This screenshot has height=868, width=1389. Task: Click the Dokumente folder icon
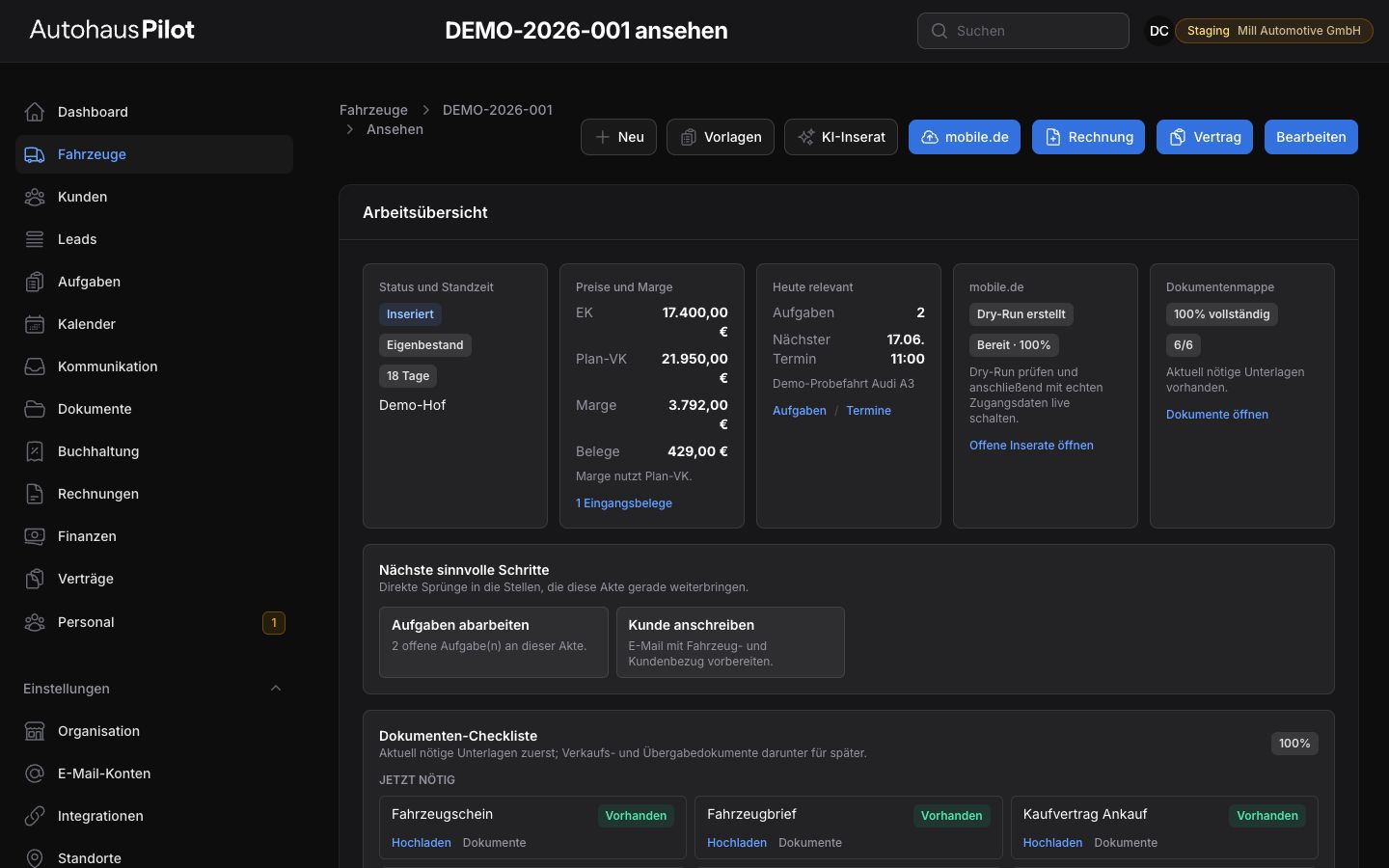[35, 409]
